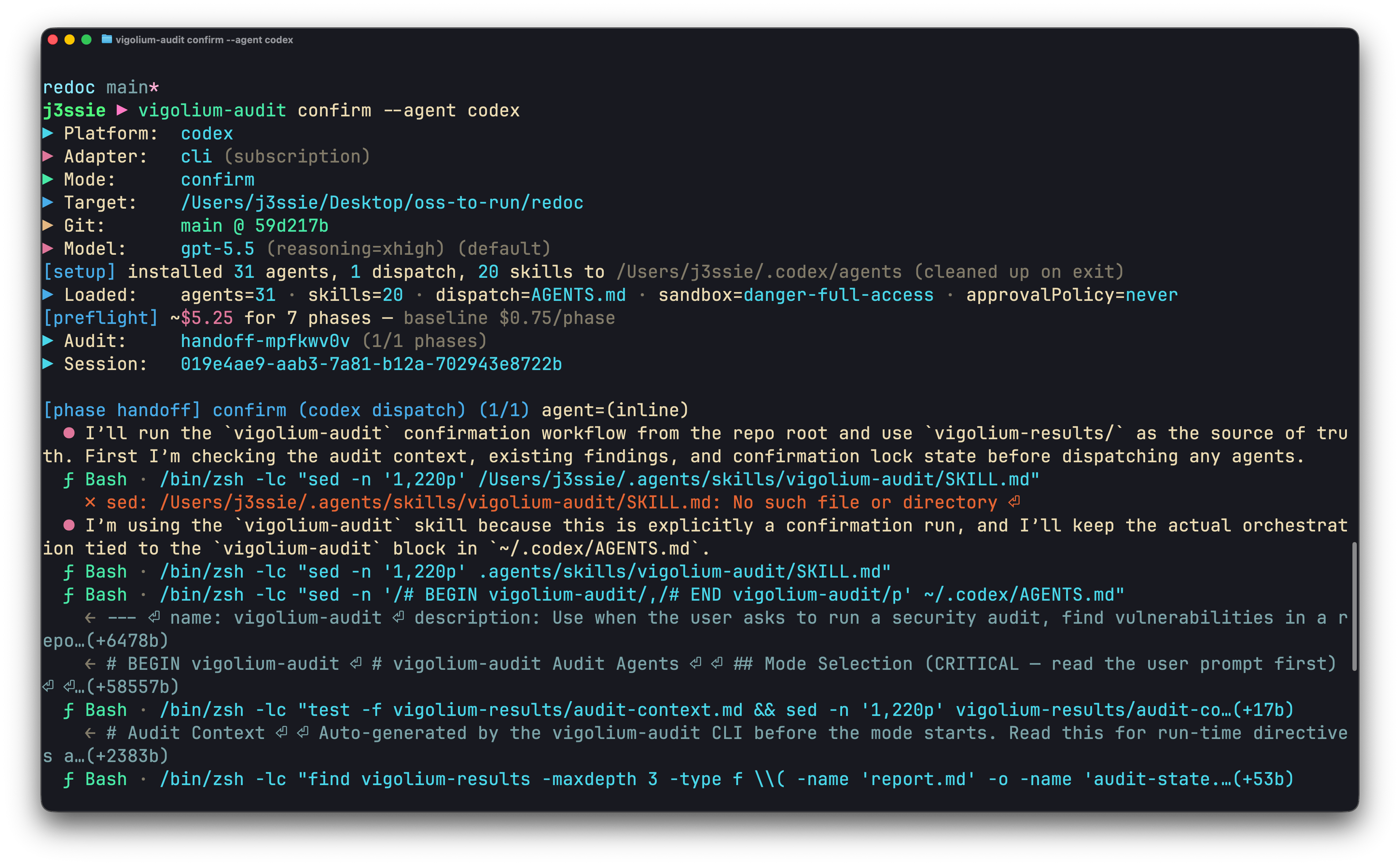Viewport: 1400px width, 866px height.
Task: Click the '(+2383b)' truncation marker
Action: point(127,756)
